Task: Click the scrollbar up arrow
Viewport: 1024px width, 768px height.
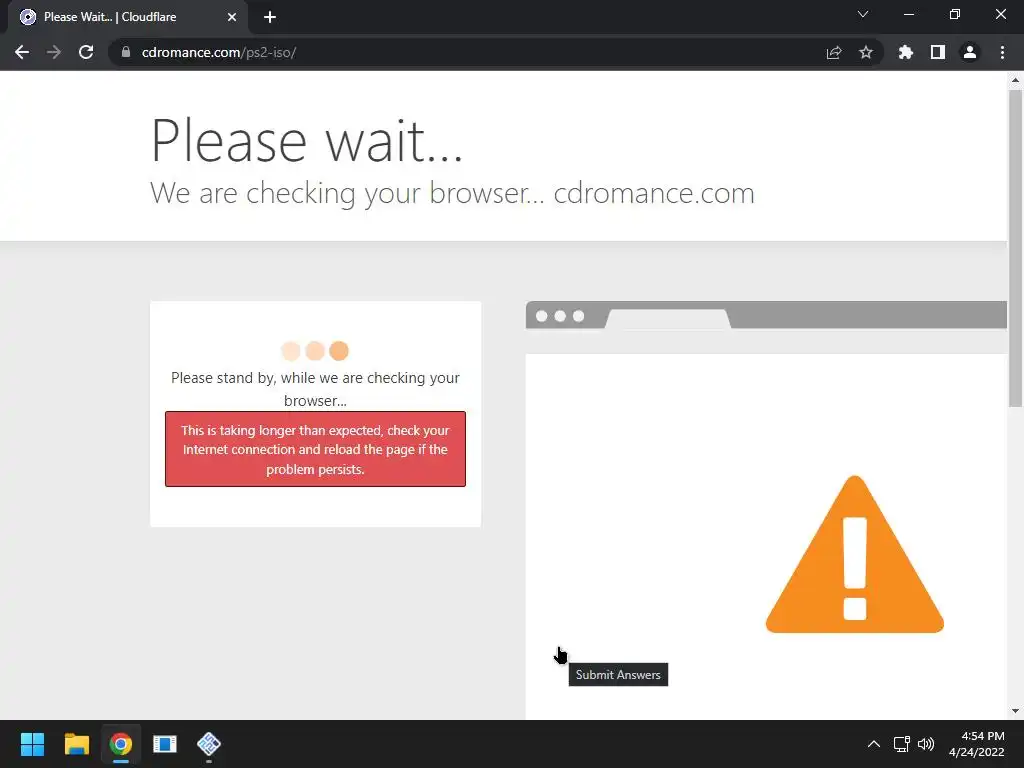Action: (1015, 80)
